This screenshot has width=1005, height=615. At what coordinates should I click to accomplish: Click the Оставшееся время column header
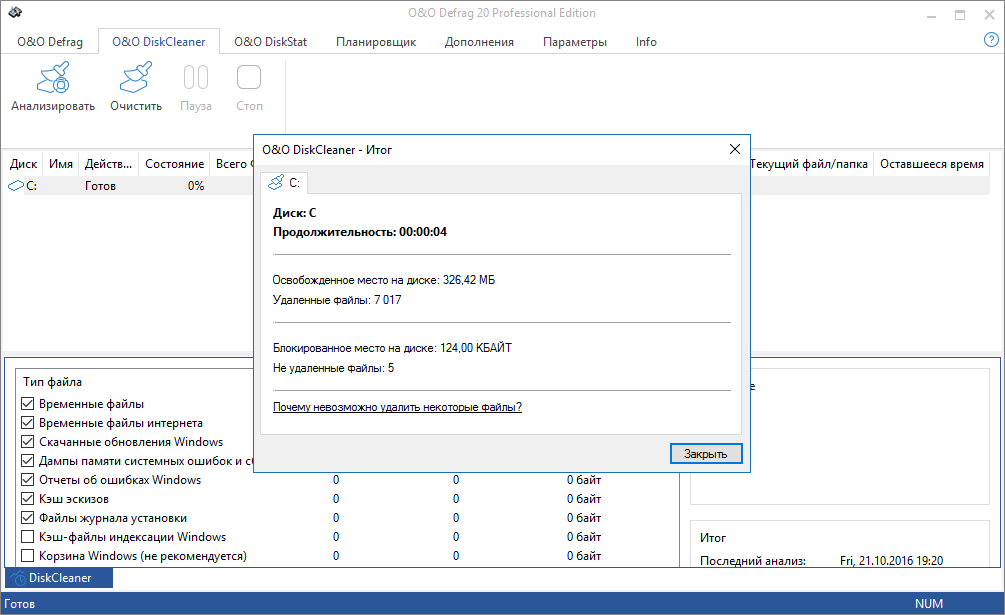(x=931, y=164)
